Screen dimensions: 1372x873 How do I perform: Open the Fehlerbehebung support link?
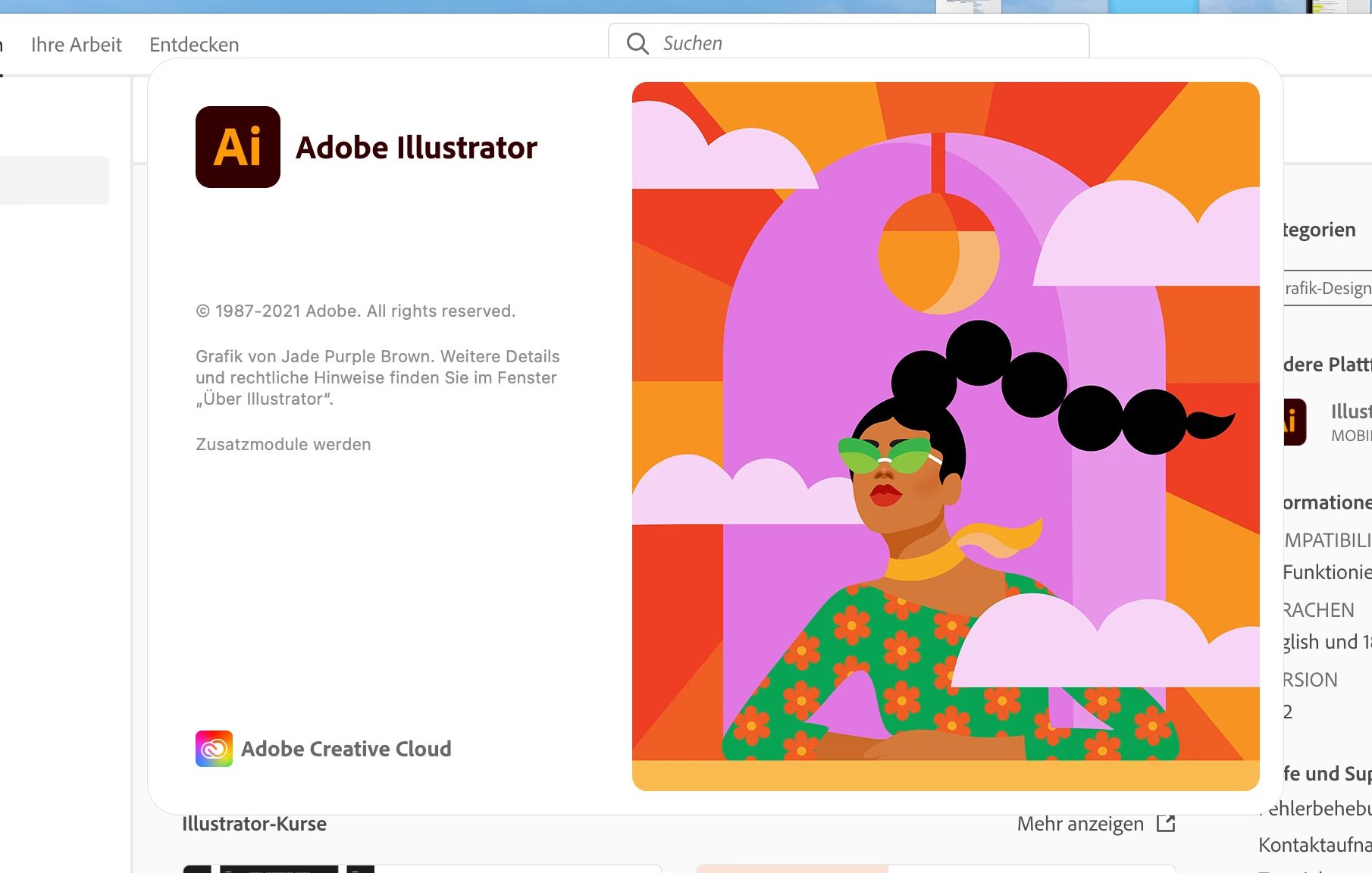[x=1317, y=809]
